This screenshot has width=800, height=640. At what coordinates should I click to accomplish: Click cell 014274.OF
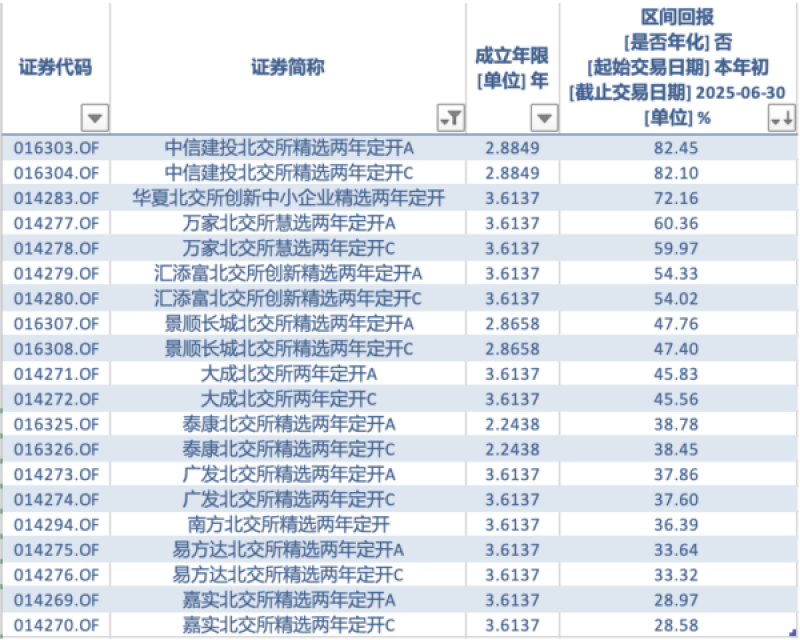(x=56, y=499)
